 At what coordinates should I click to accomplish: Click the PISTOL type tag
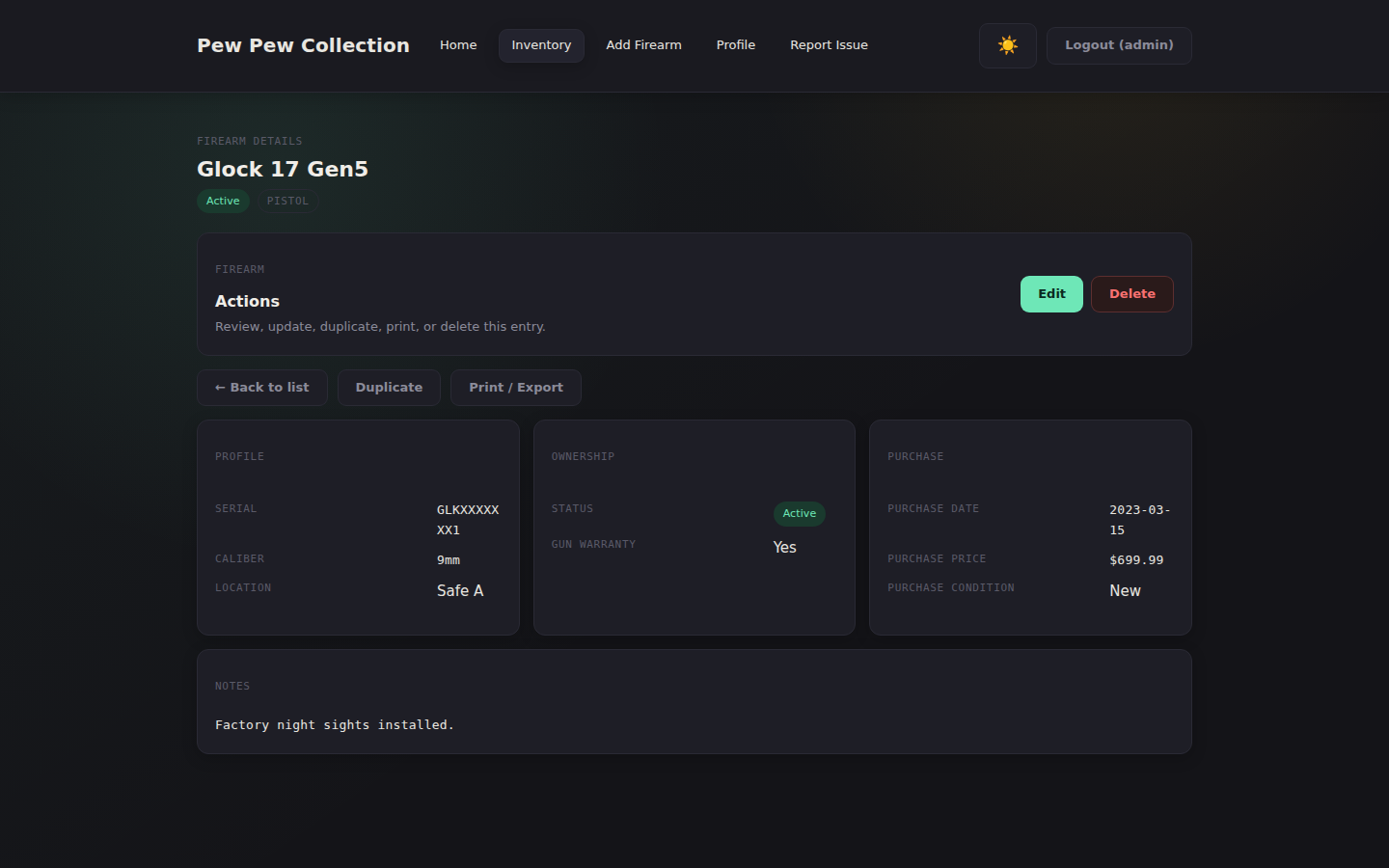(287, 201)
